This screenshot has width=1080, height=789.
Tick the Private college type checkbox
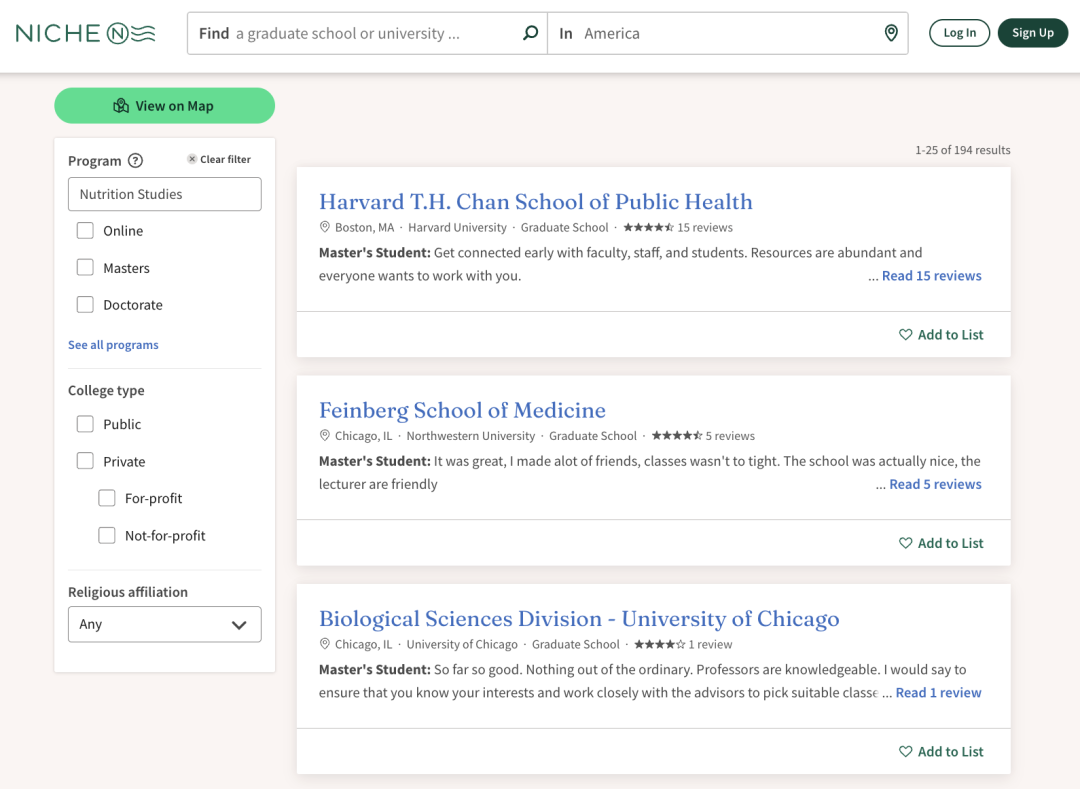point(85,461)
